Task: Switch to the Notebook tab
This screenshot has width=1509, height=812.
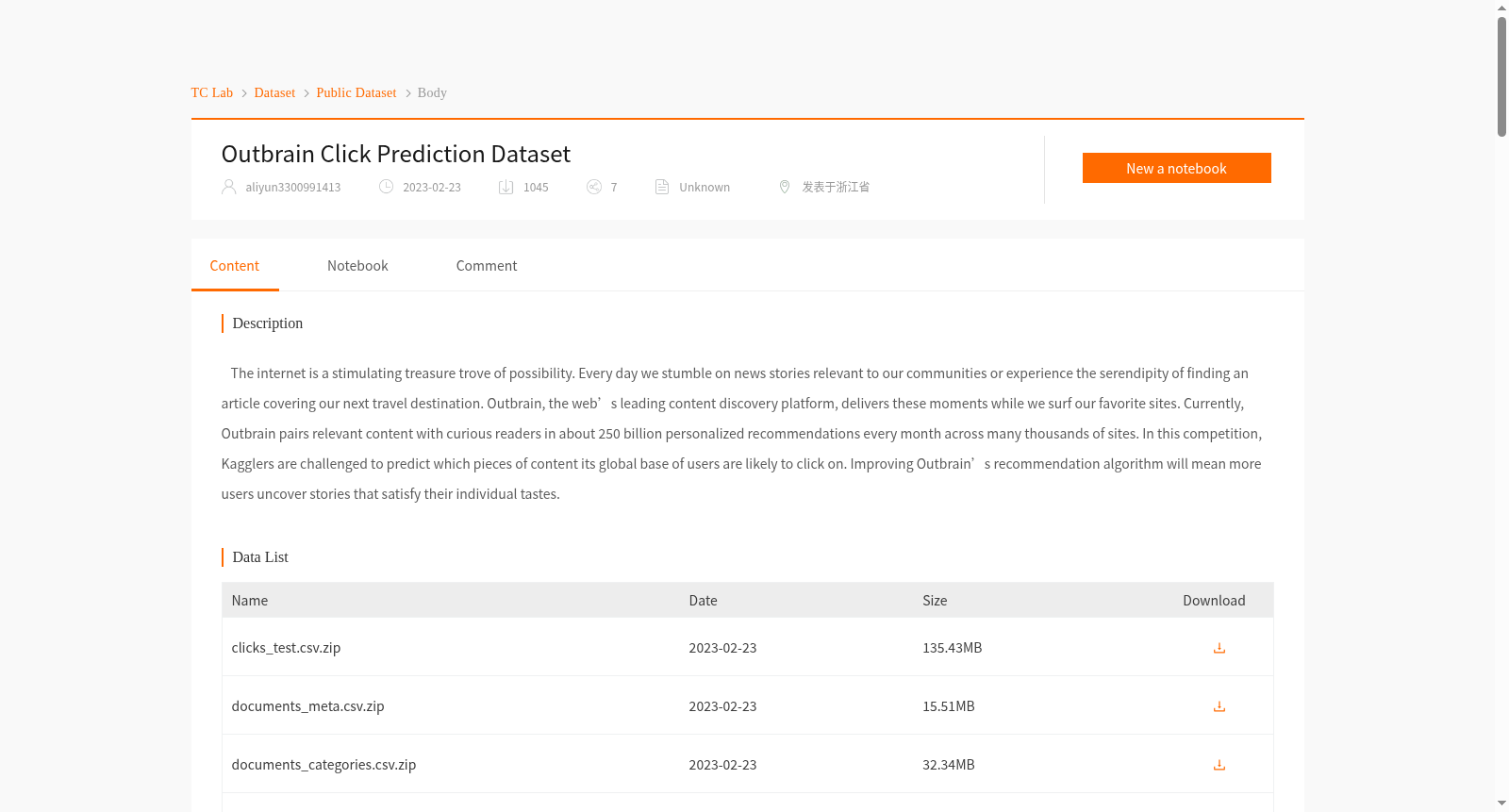Action: (357, 266)
